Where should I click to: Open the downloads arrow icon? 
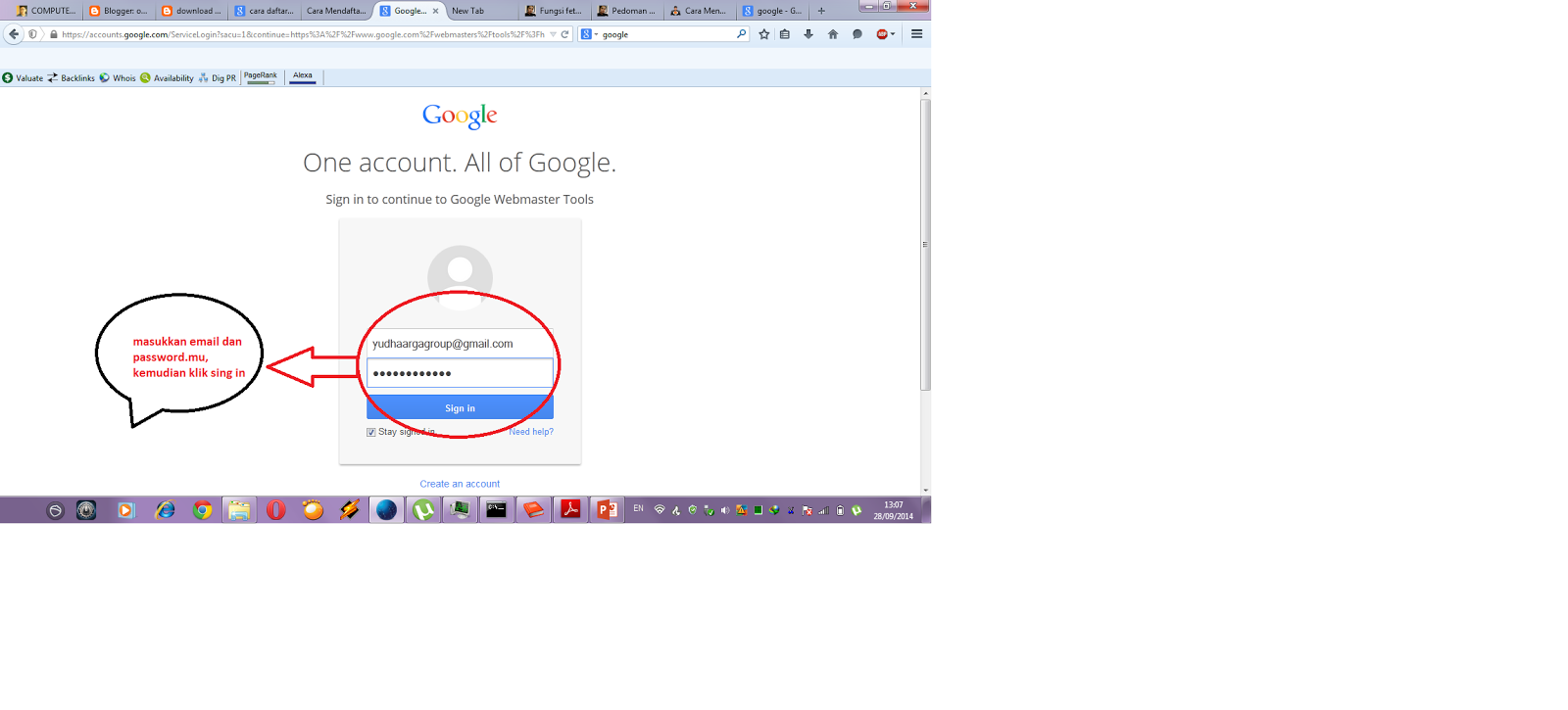pyautogui.click(x=808, y=34)
